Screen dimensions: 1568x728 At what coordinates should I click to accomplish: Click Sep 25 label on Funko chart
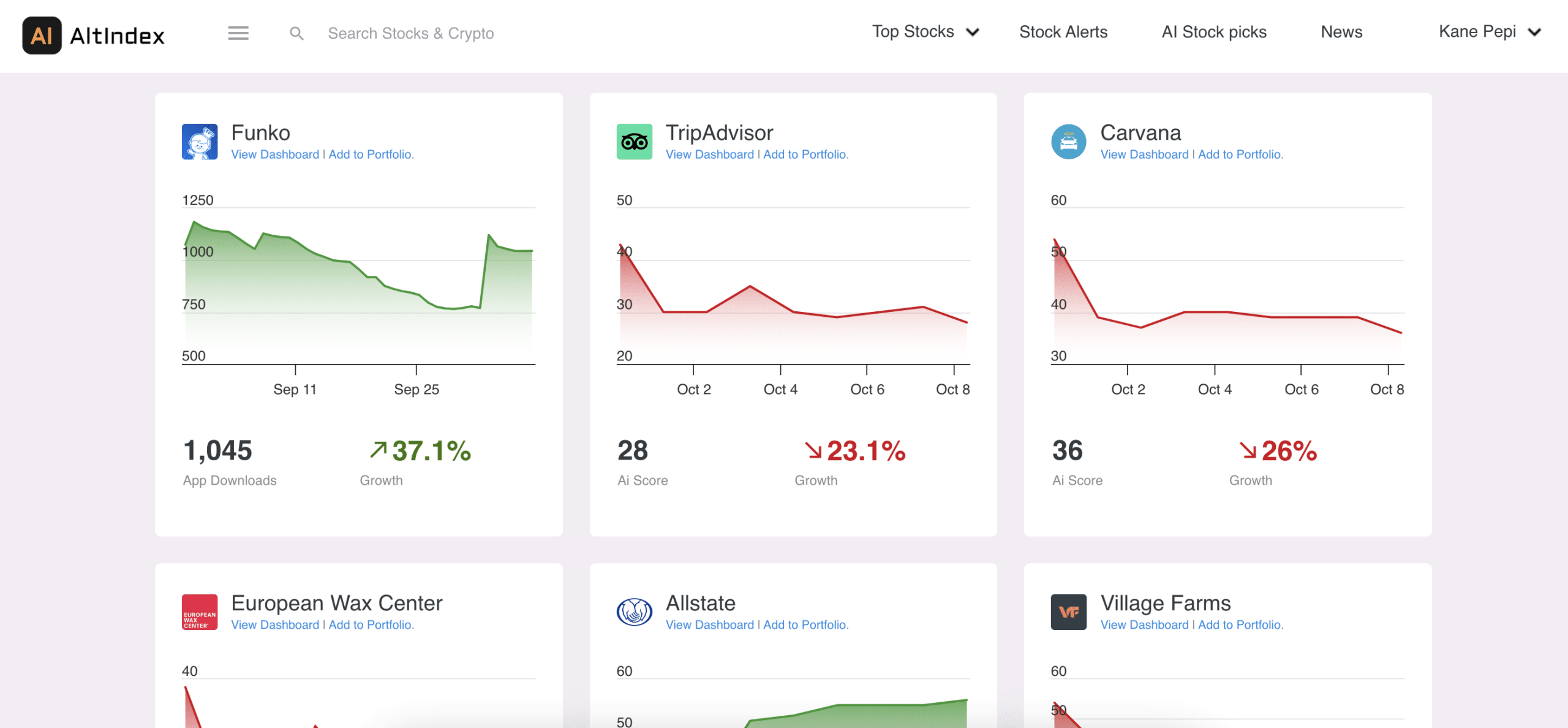(x=417, y=389)
